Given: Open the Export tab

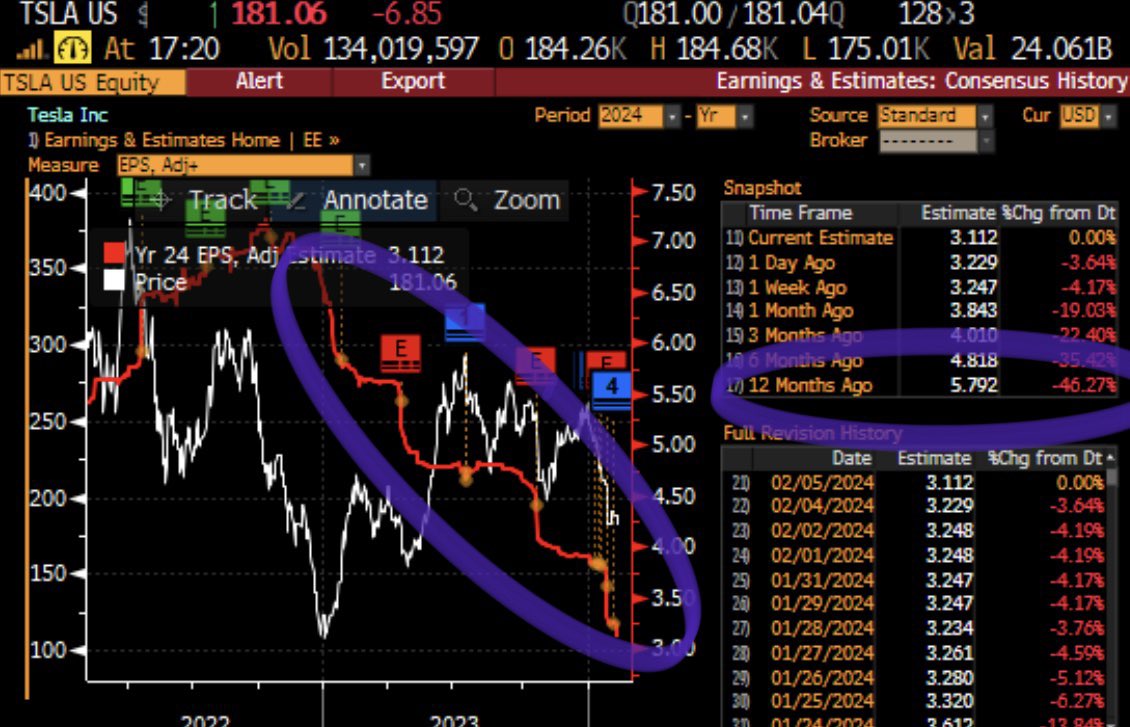Looking at the screenshot, I should click(x=413, y=81).
